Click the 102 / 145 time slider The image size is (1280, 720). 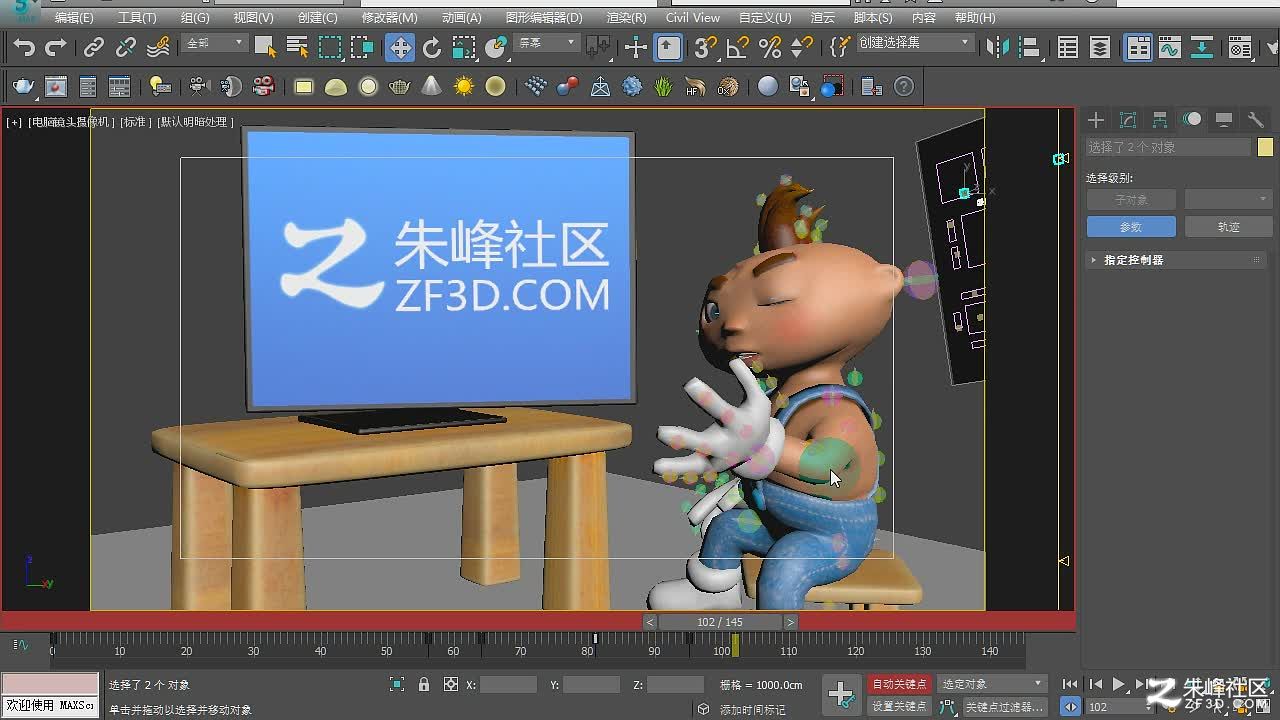(720, 622)
